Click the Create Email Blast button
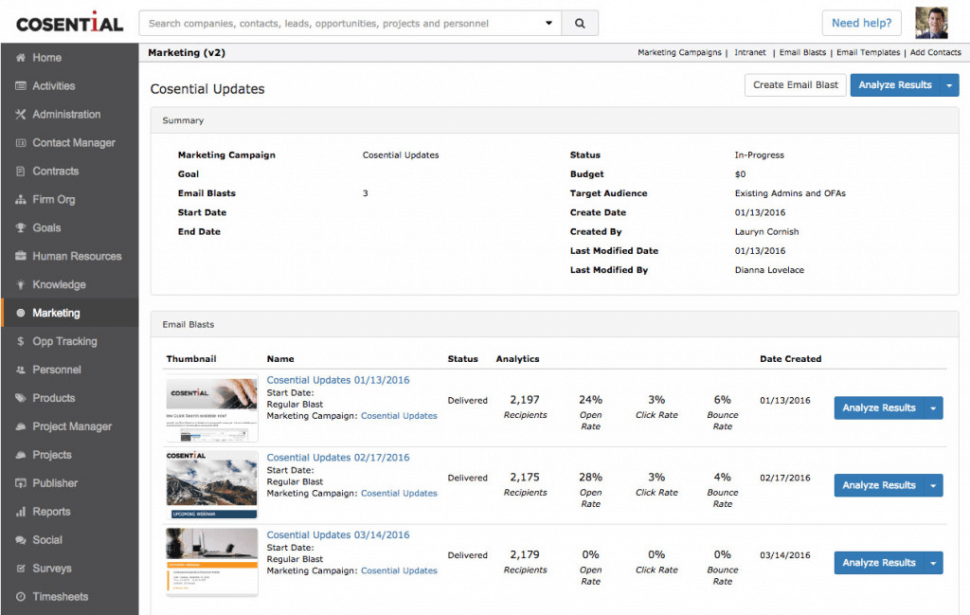This screenshot has height=615, width=970. [794, 85]
